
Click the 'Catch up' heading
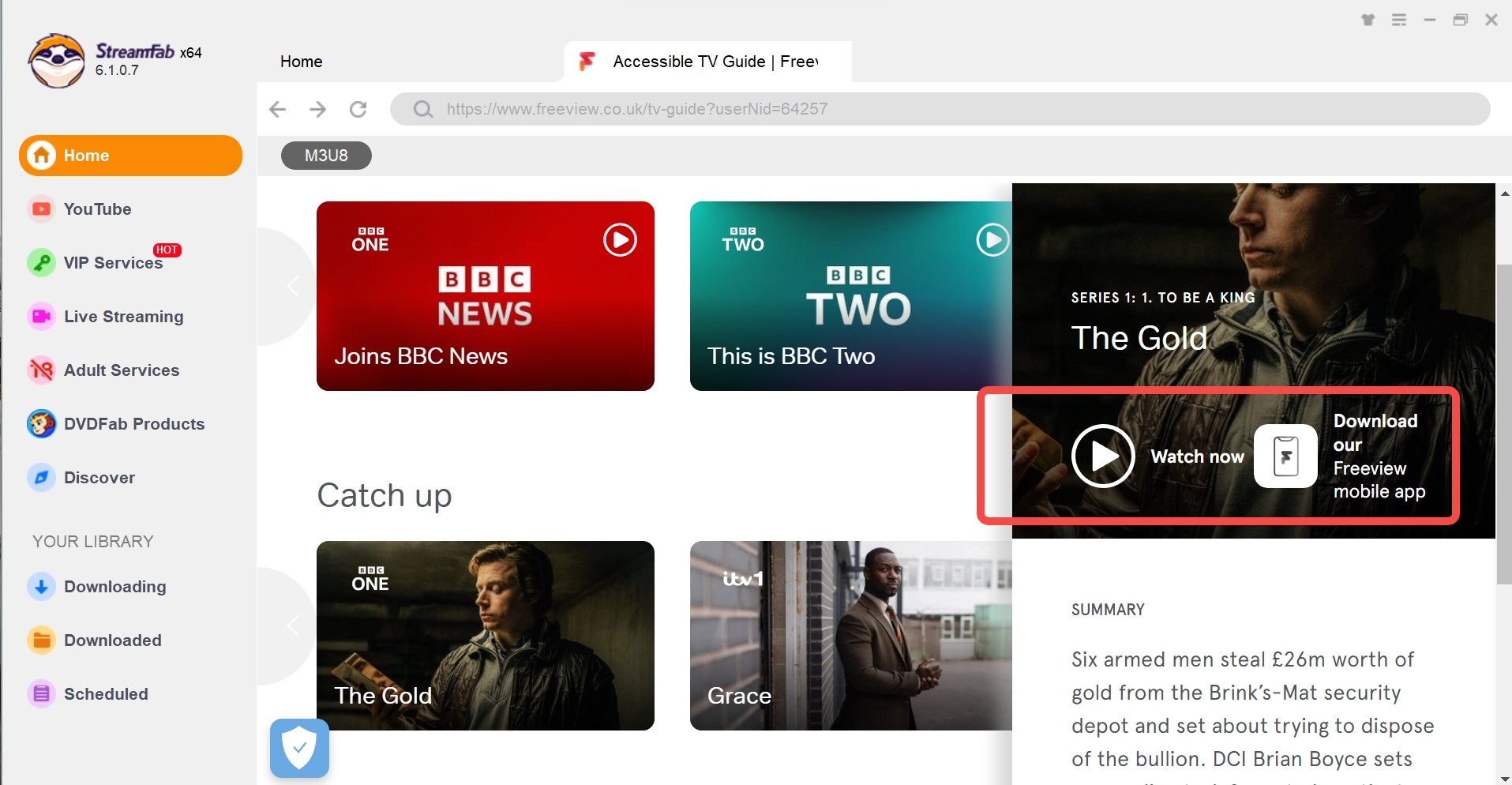tap(385, 496)
